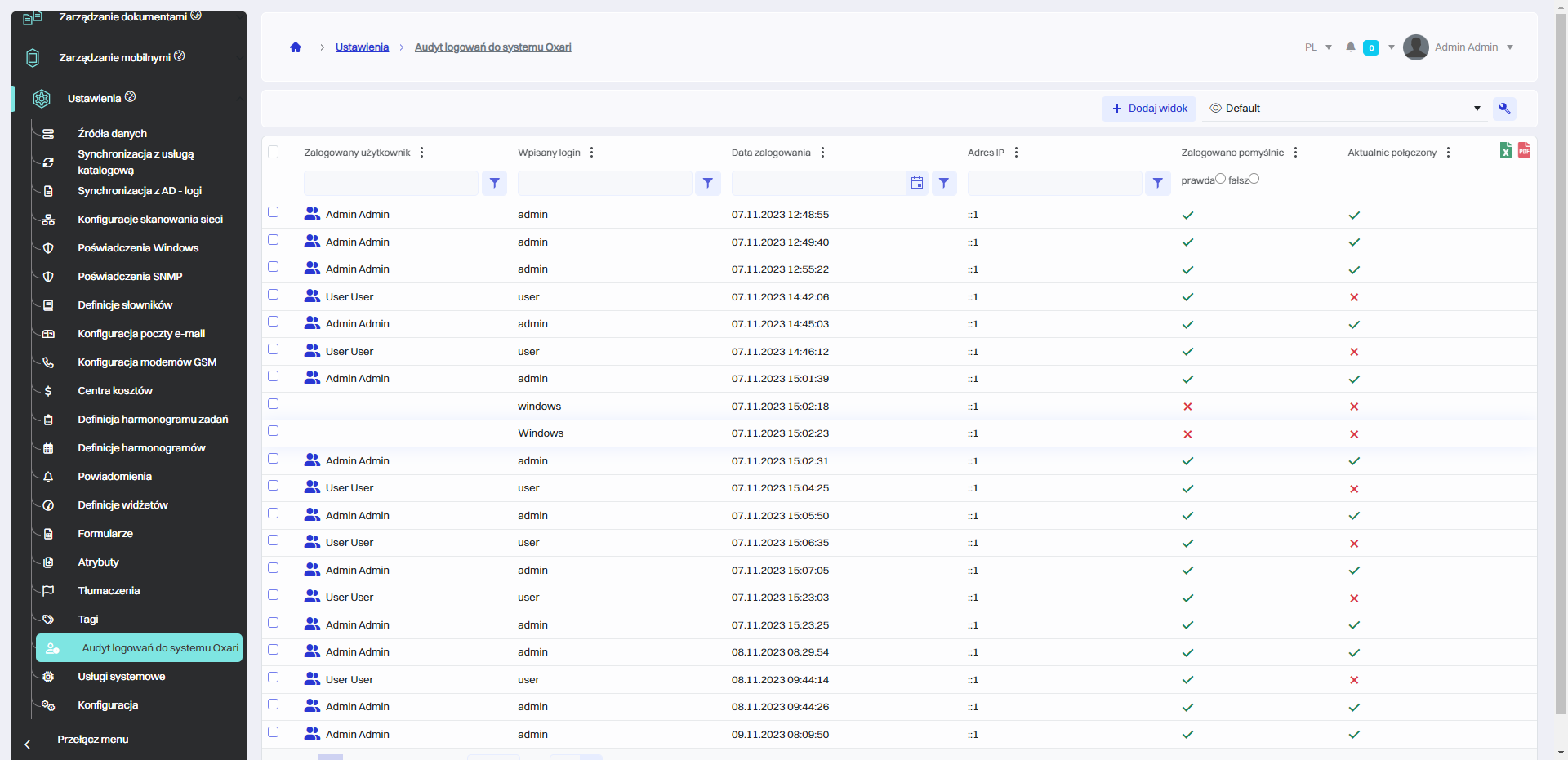Apply filter on Adres IP column
The image size is (1568, 760).
tap(1157, 184)
